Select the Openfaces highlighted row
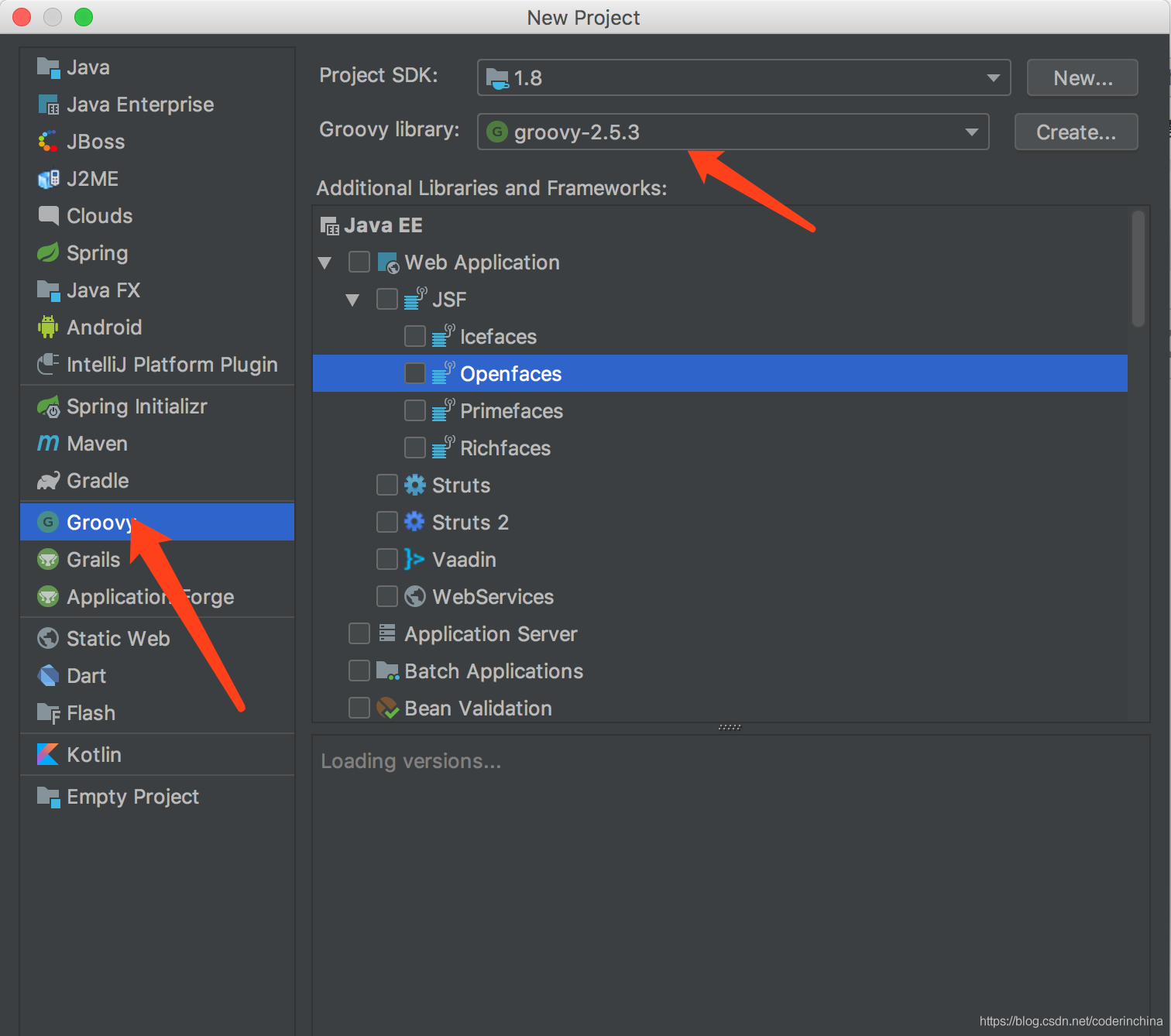The image size is (1171, 1036). [x=510, y=373]
